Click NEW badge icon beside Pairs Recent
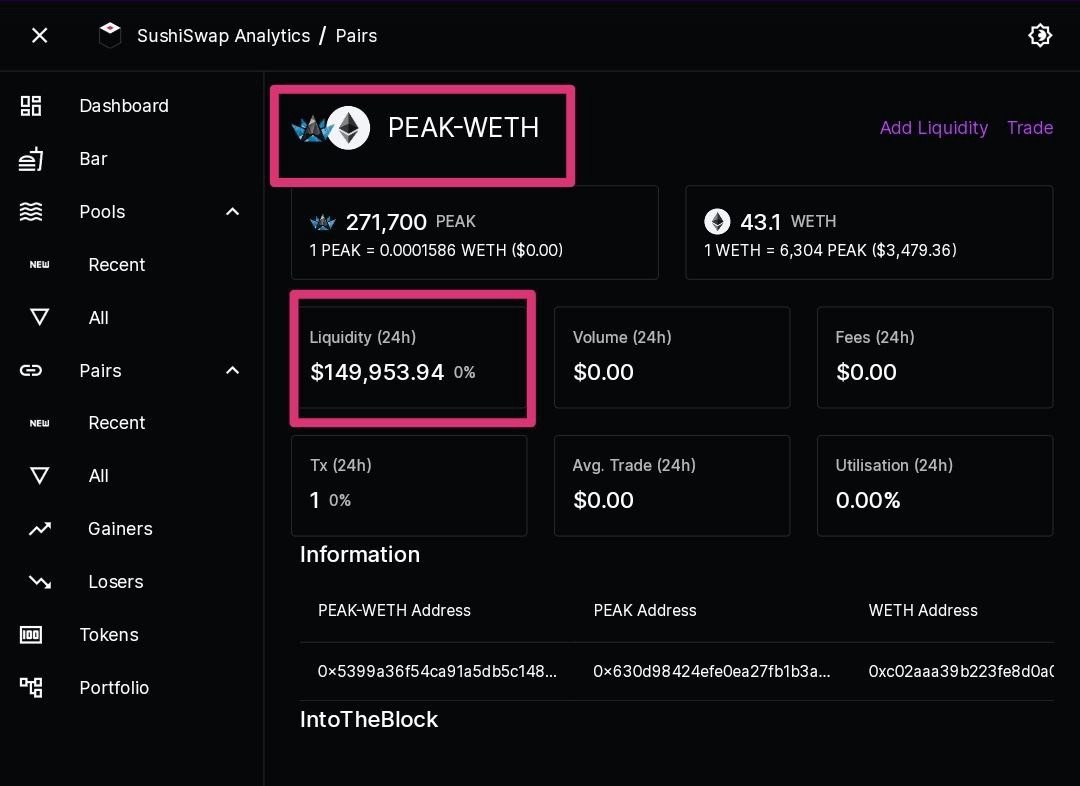 [39, 423]
